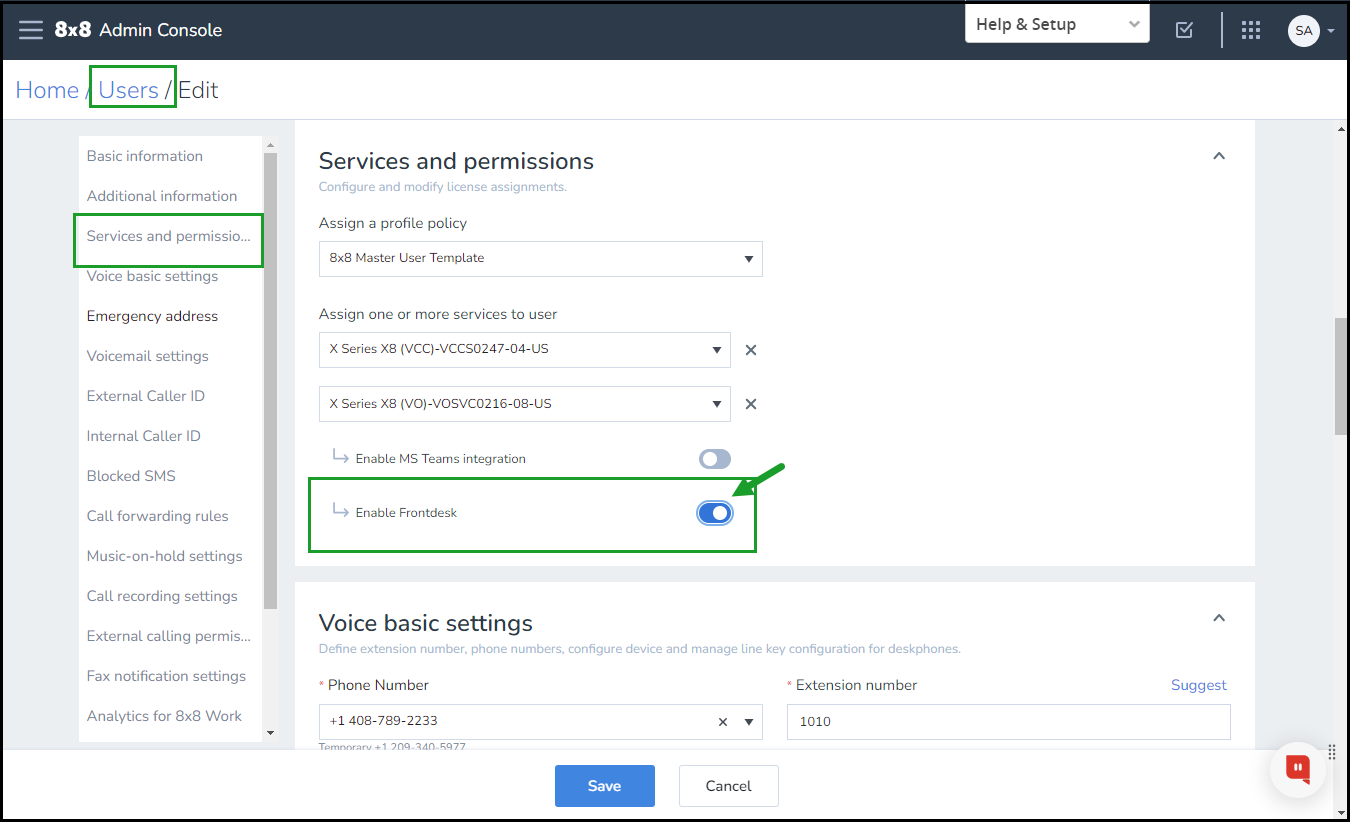The width and height of the screenshot is (1350, 822).
Task: Open the hamburger navigation menu
Action: pos(31,30)
